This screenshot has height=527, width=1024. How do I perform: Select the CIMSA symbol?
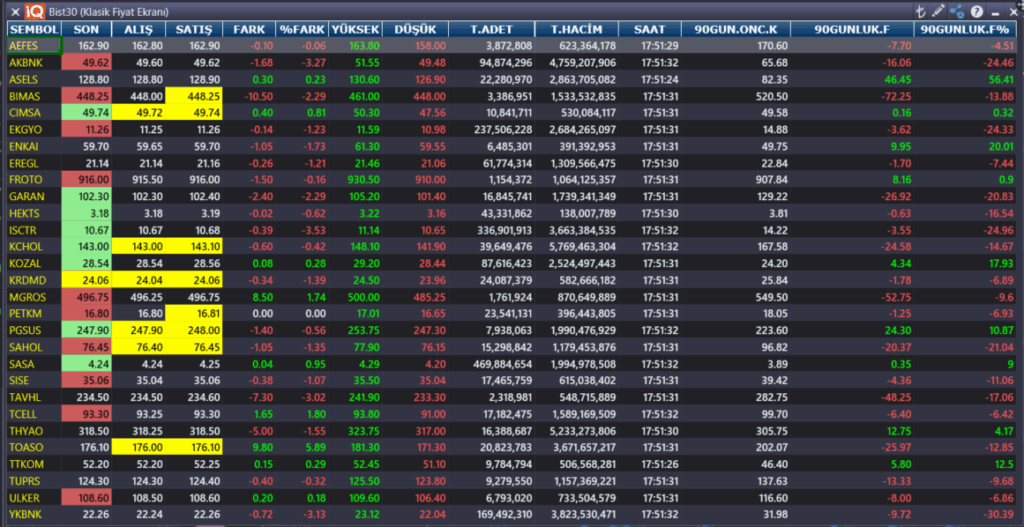[25, 113]
